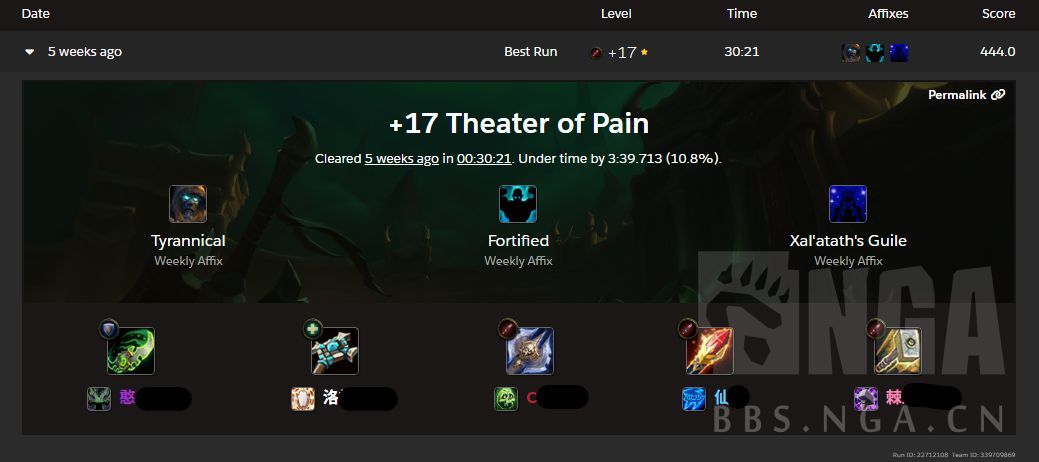
Task: Sort runs by Date column header
Action: pos(35,13)
